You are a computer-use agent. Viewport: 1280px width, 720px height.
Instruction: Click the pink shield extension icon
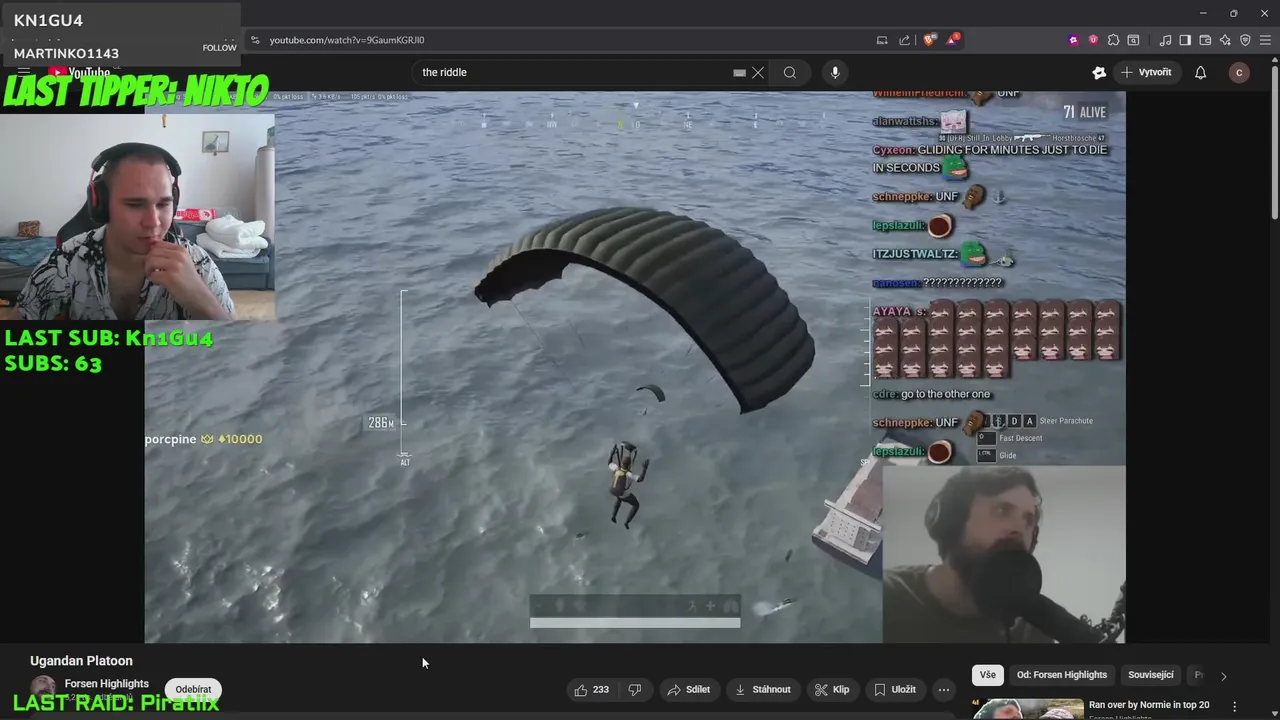[1093, 40]
